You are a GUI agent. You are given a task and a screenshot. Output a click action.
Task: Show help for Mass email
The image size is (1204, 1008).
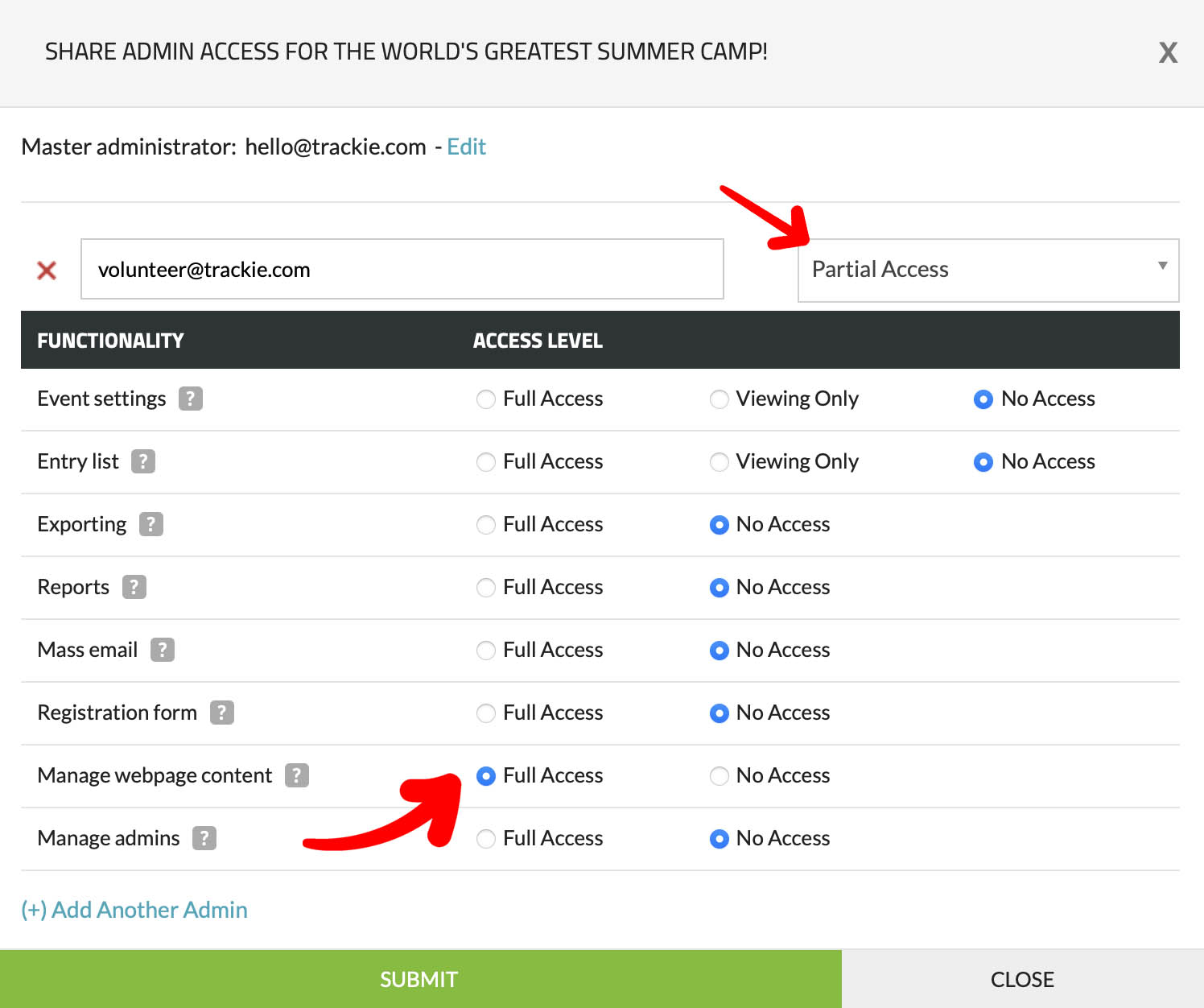pyautogui.click(x=163, y=650)
